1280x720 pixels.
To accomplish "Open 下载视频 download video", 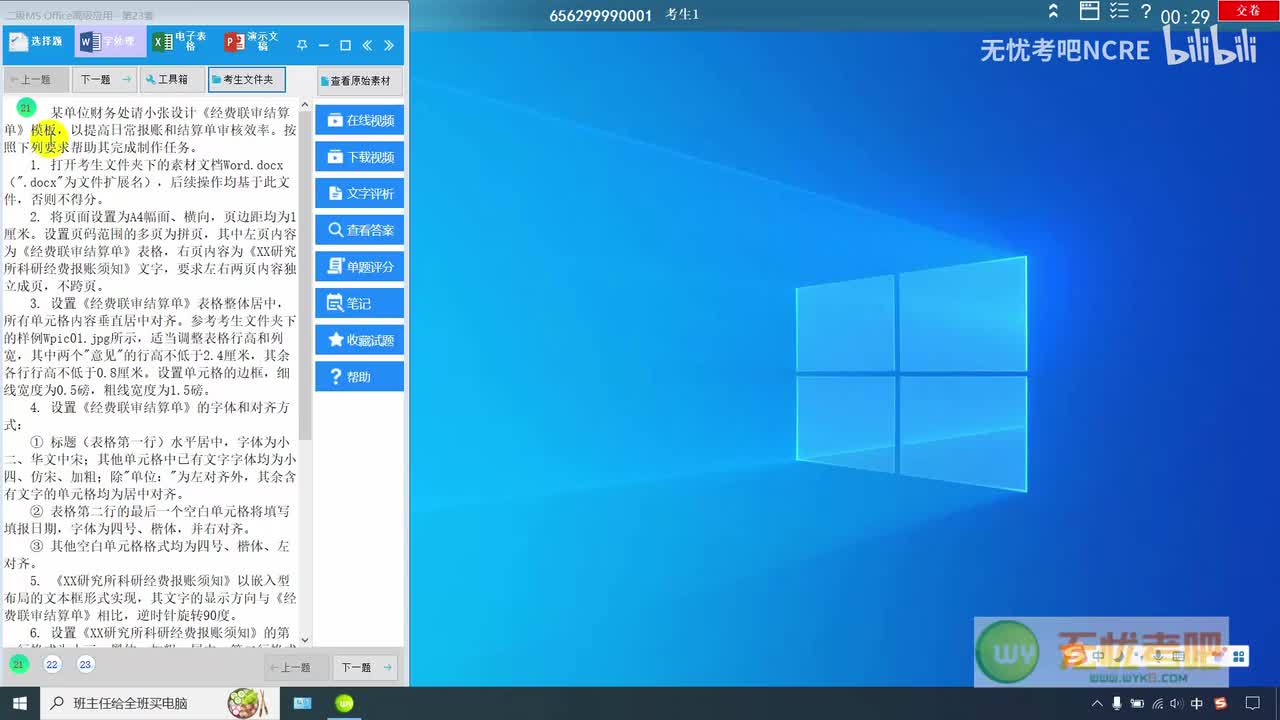I will 360,157.
